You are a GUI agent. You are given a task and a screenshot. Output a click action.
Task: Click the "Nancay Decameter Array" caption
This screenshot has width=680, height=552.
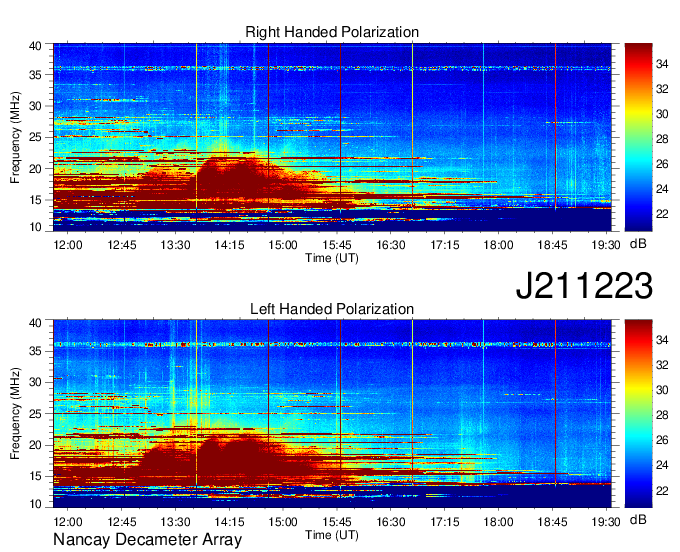coord(147,540)
